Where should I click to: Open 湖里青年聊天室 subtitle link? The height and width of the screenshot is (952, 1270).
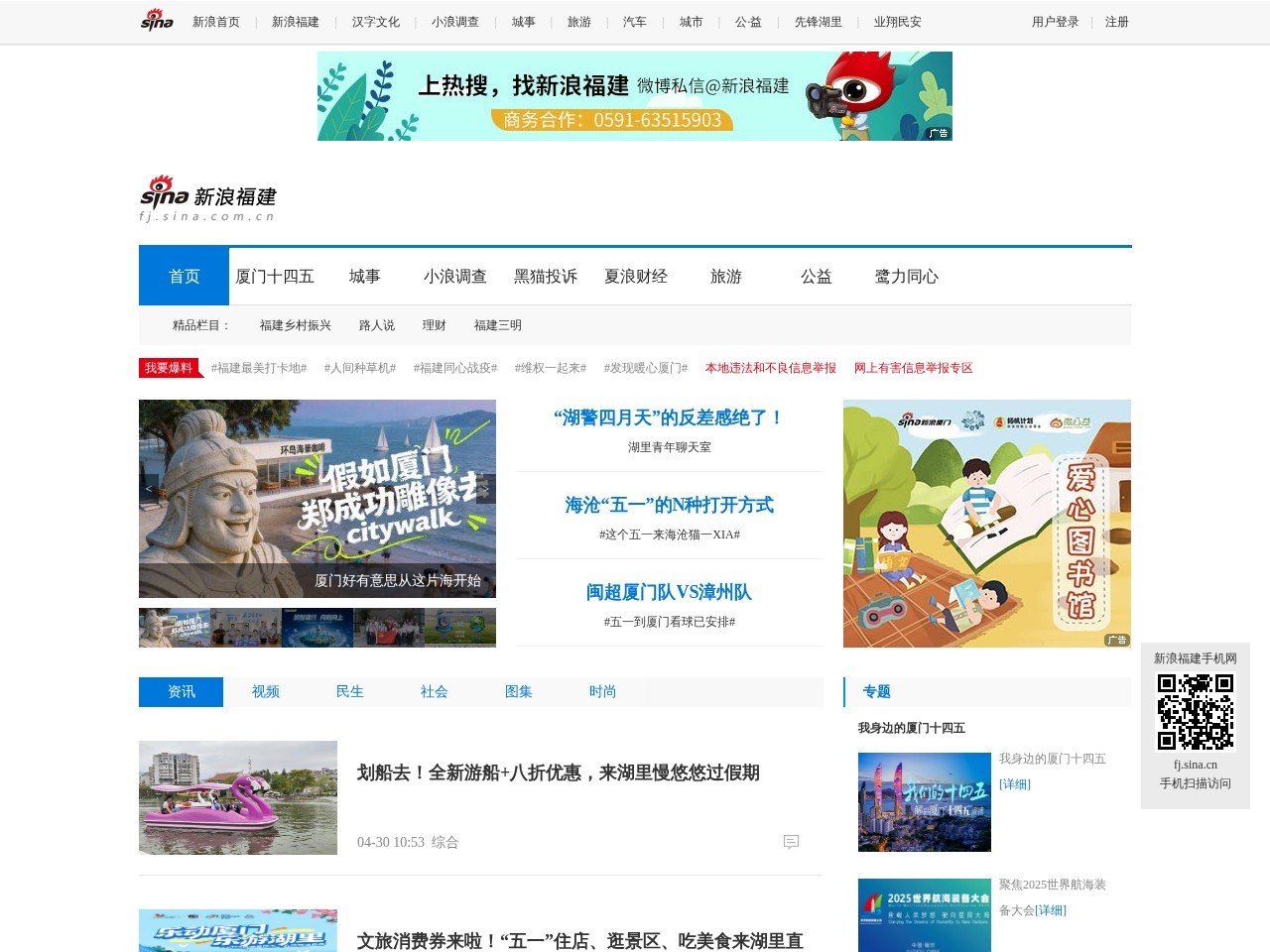[x=670, y=447]
